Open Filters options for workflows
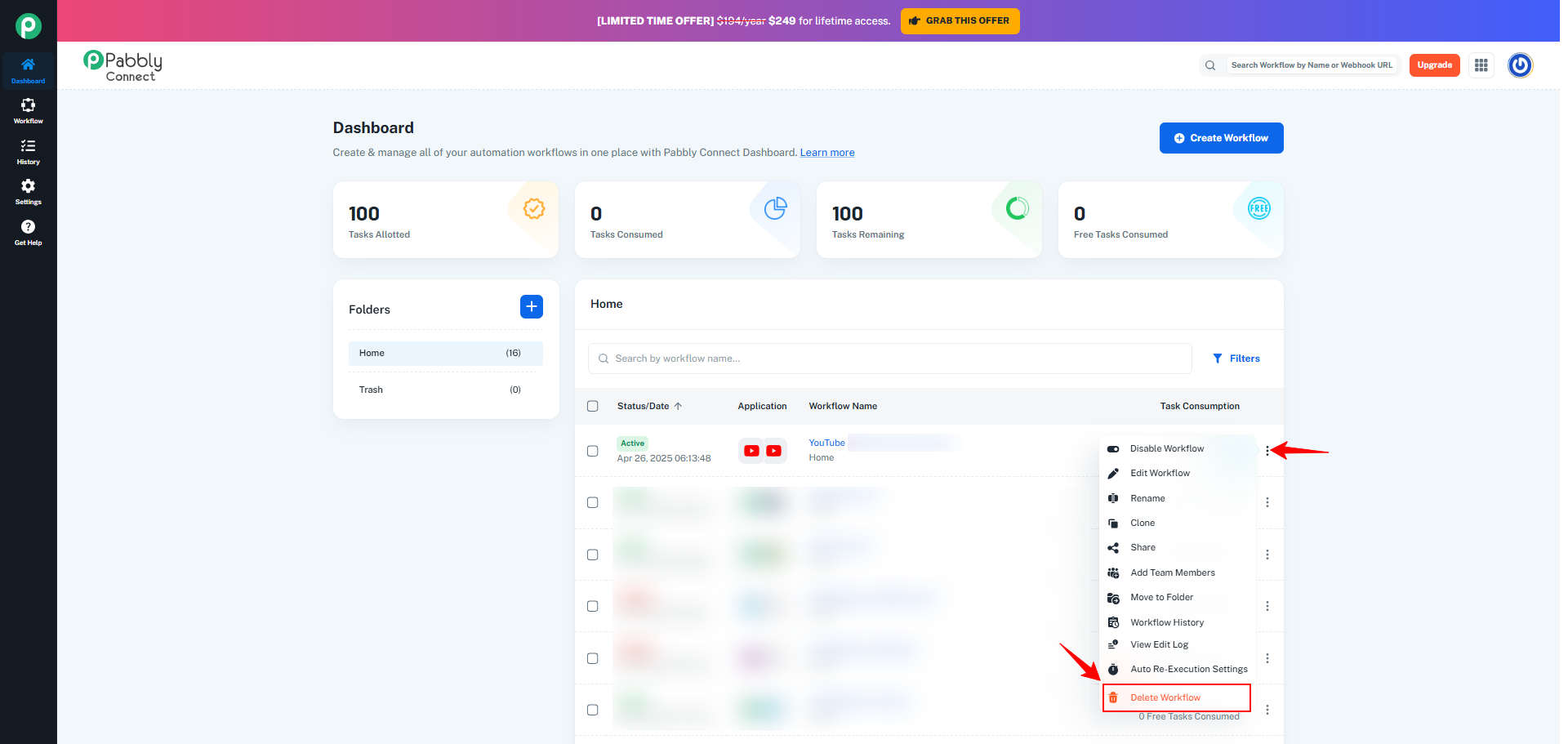The width and height of the screenshot is (1568, 744). click(1236, 359)
